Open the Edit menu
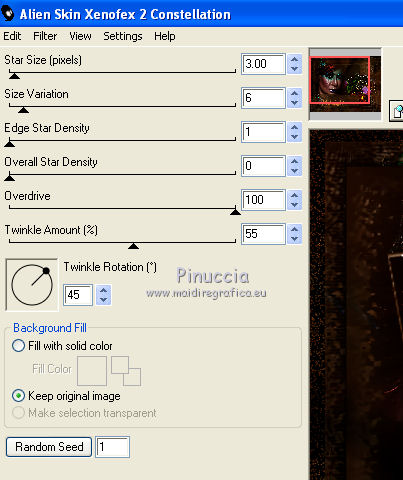This screenshot has height=480, width=403. [x=12, y=36]
